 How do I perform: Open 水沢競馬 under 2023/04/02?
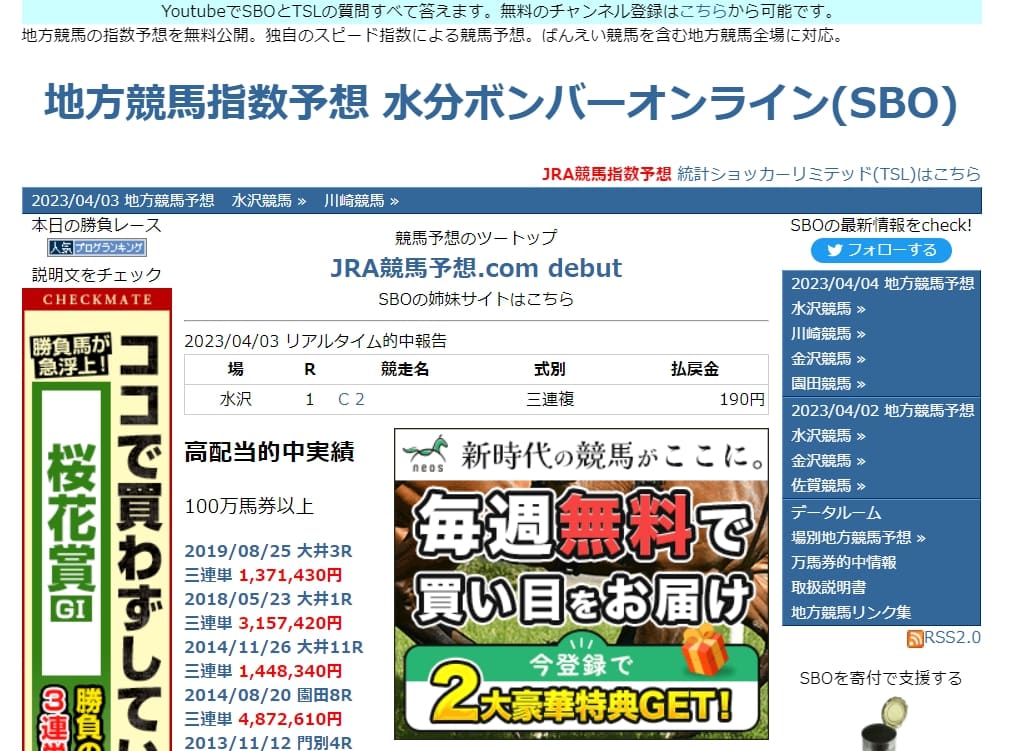tap(828, 435)
